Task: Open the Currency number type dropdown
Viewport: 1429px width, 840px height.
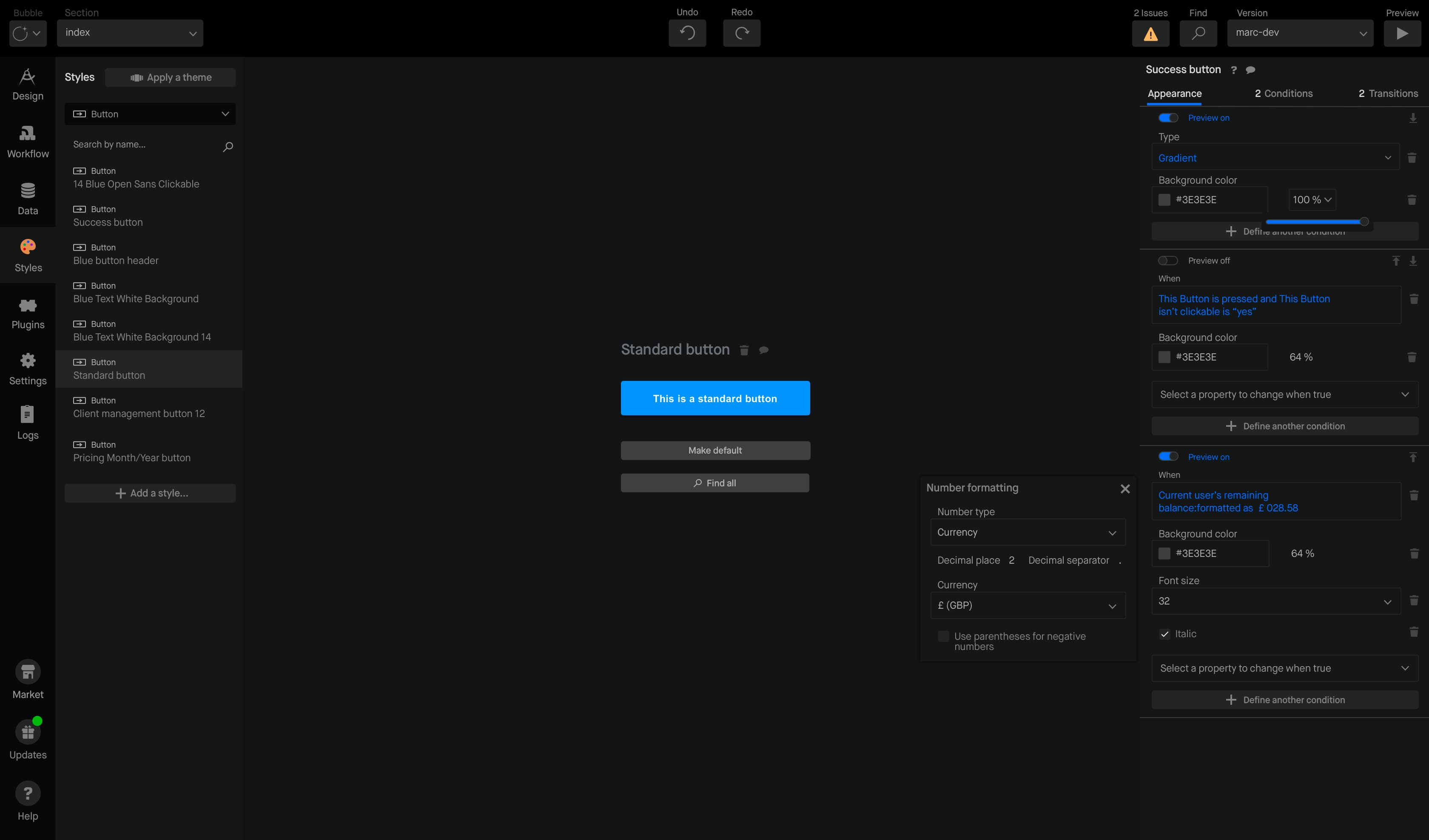Action: pyautogui.click(x=1024, y=532)
